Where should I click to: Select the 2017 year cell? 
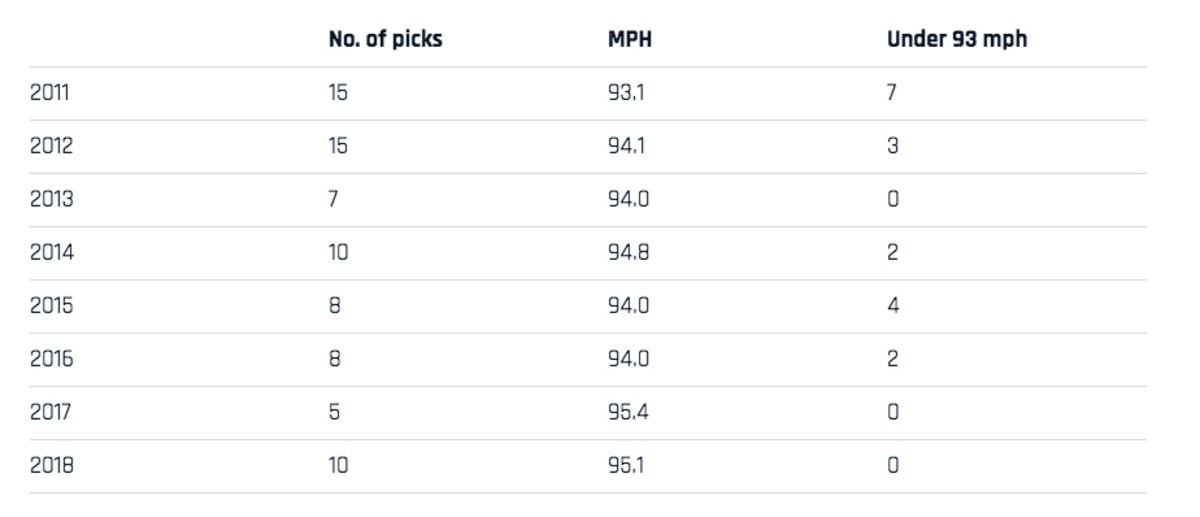(x=50, y=412)
